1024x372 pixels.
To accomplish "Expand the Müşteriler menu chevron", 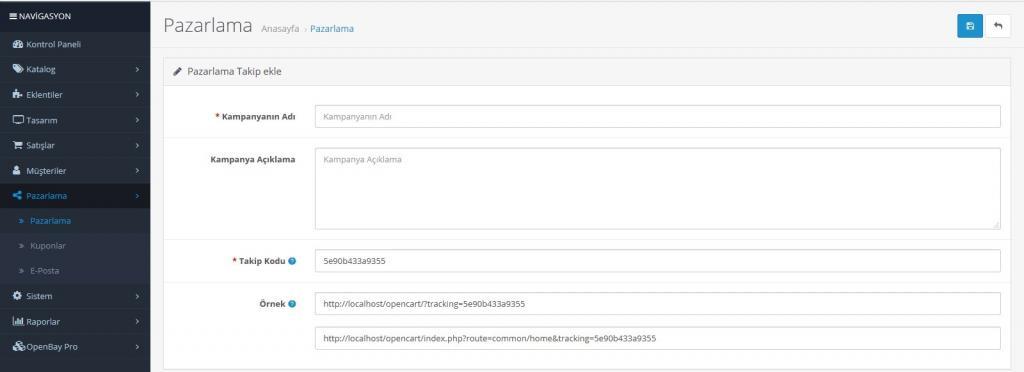I will tap(137, 170).
